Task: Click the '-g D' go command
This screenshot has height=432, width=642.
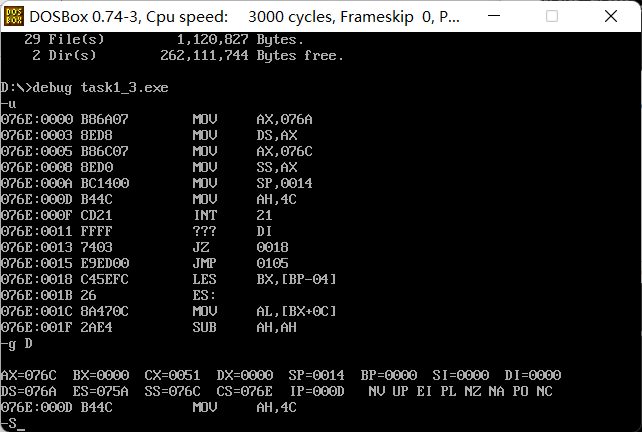Action: click(x=16, y=344)
